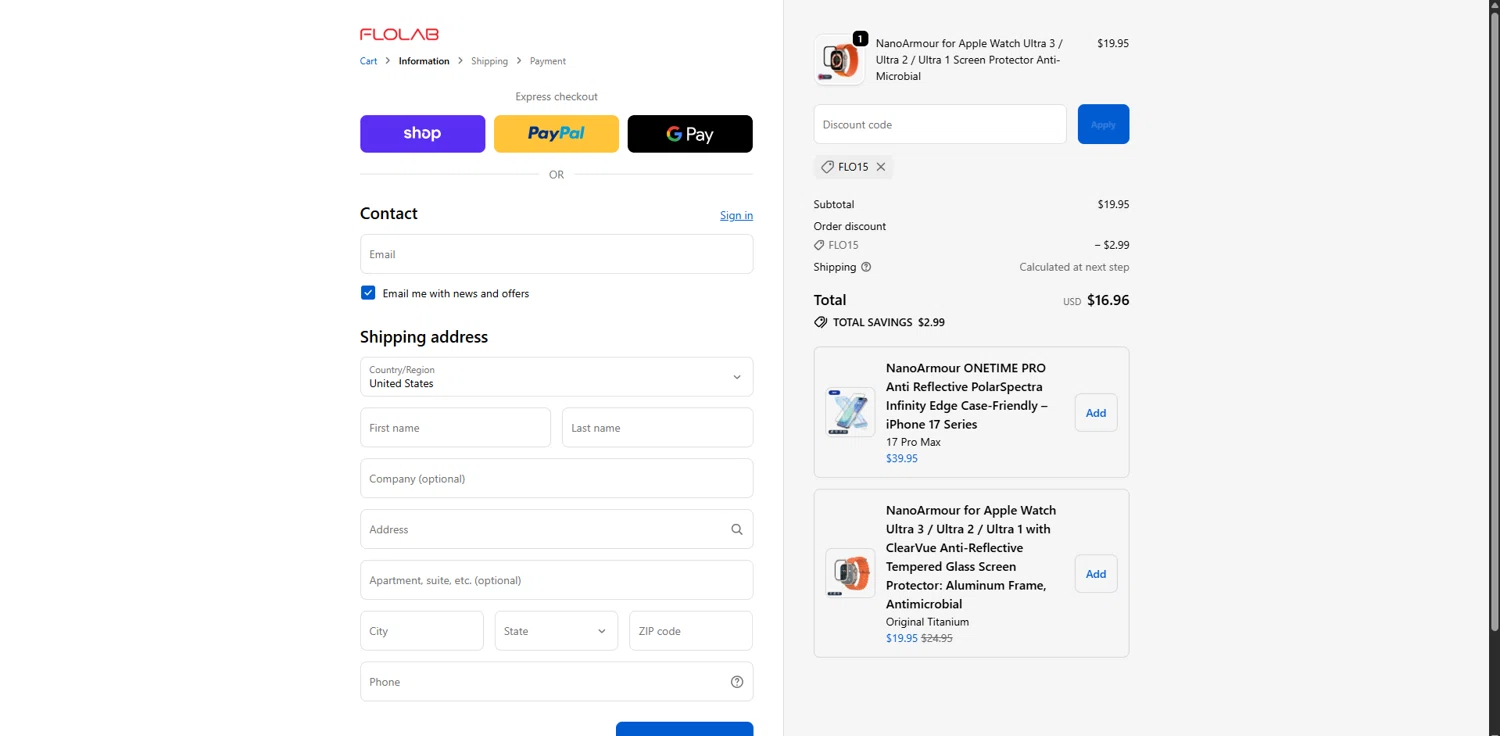The height and width of the screenshot is (736, 1500).
Task: Click the iPhone 17 protector thumbnail
Action: click(850, 412)
